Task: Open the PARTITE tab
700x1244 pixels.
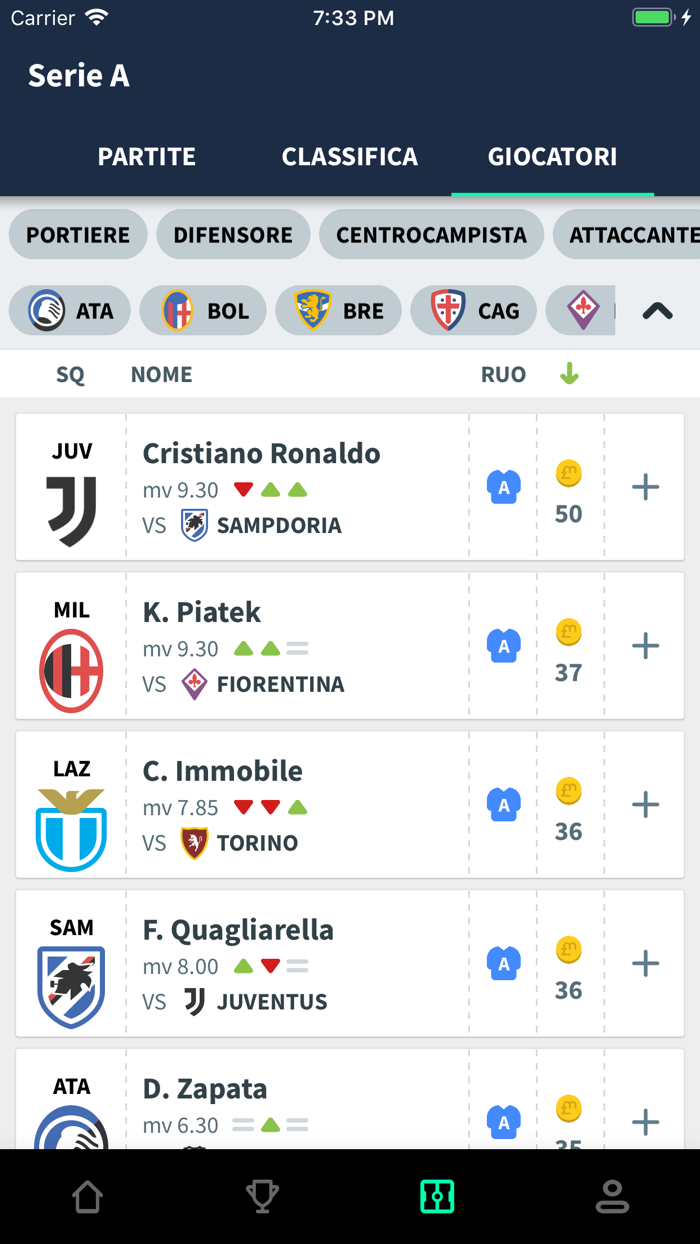Action: coord(147,157)
